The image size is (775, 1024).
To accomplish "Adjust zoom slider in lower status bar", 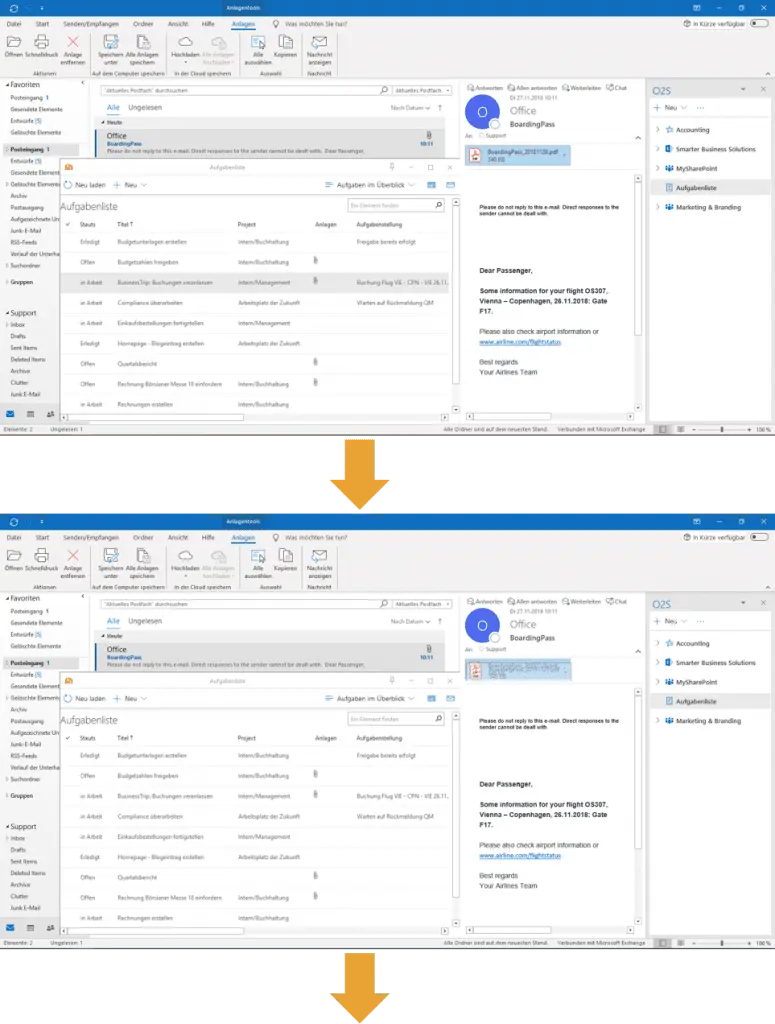I will [721, 942].
